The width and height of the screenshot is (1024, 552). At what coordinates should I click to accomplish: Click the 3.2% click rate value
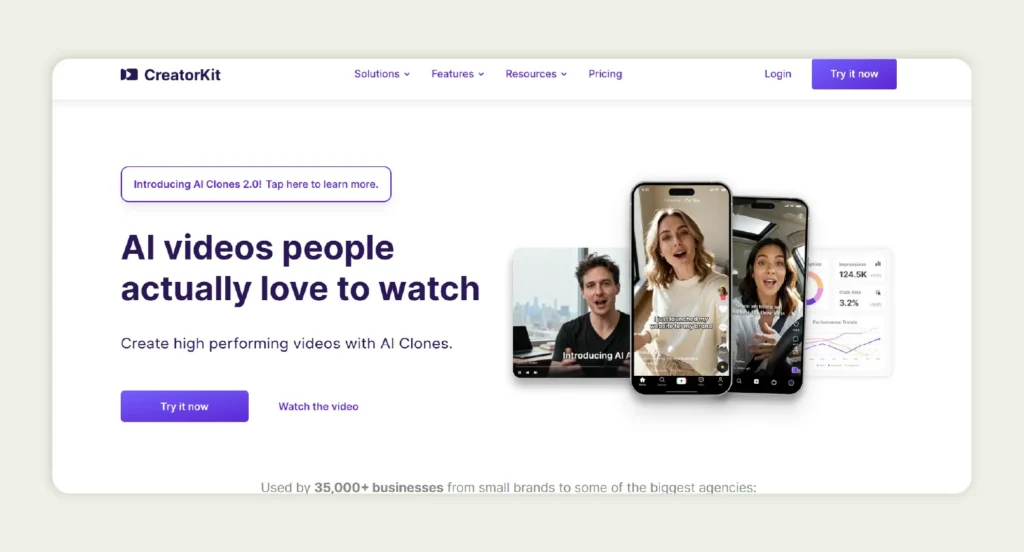(849, 302)
